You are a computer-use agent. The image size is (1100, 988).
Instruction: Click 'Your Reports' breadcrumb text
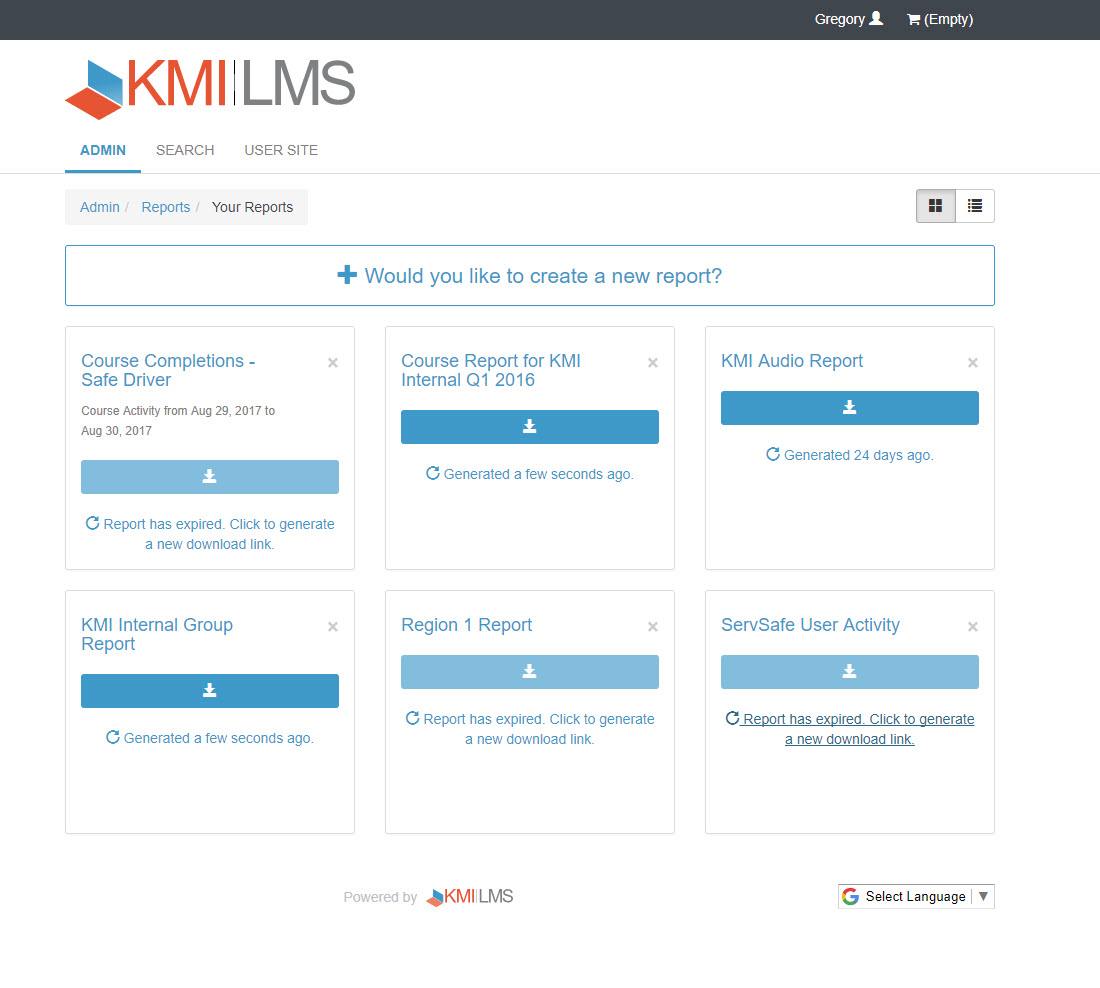tap(253, 207)
